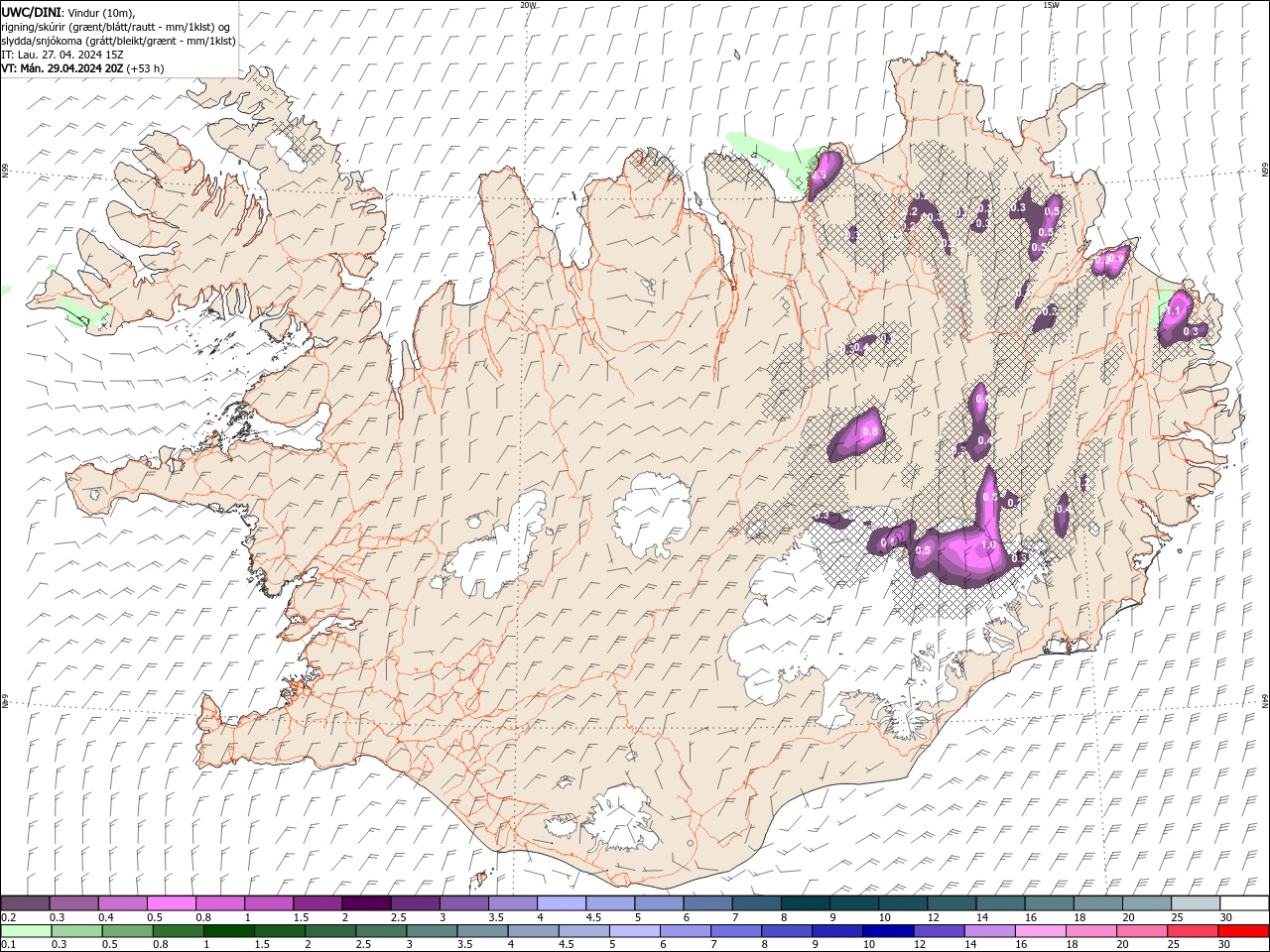Click the valid time "VT: Mán. 29.04.2024 20Z"
The width and height of the screenshot is (1270, 952).
click(63, 68)
